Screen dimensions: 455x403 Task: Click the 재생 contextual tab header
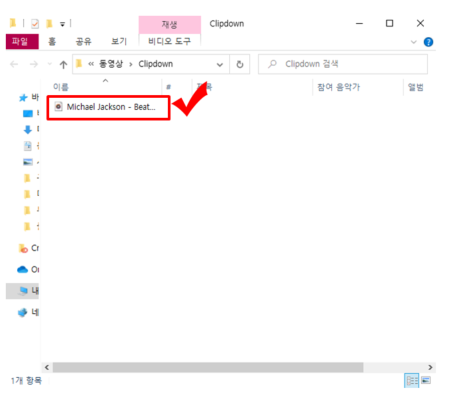(x=169, y=24)
